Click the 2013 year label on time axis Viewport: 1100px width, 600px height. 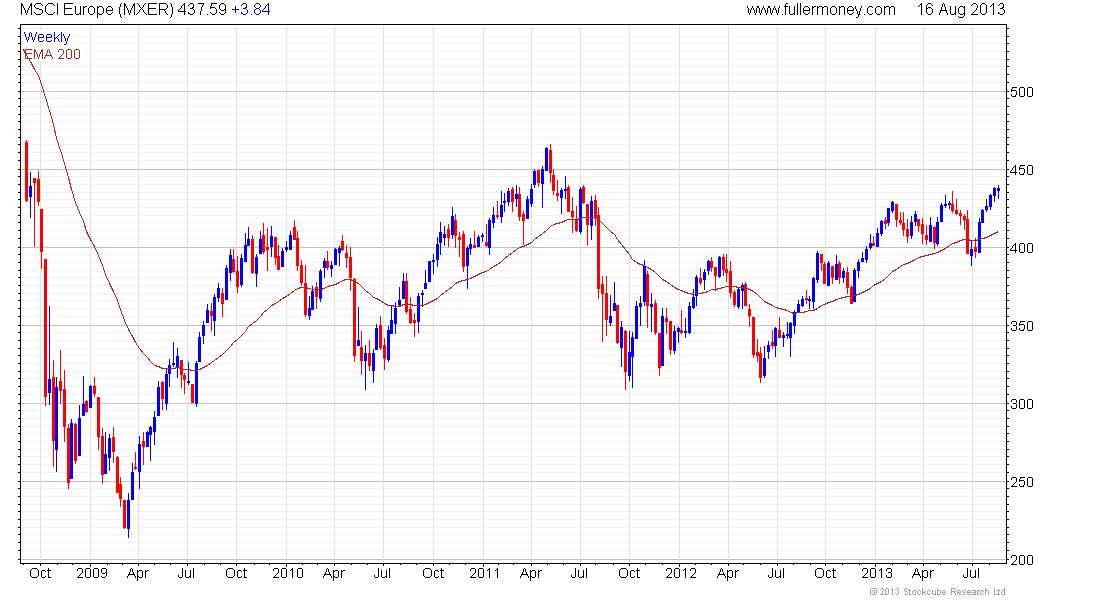click(x=877, y=573)
